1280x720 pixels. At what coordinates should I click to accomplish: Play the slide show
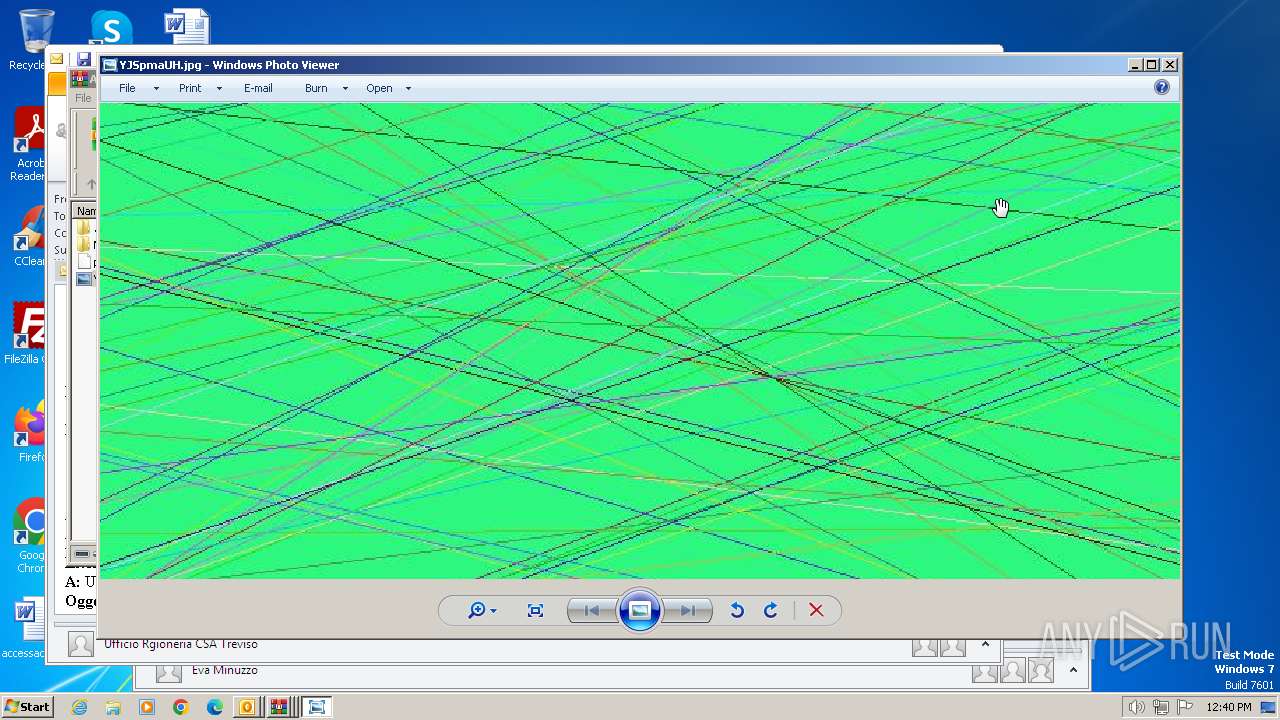coord(640,611)
